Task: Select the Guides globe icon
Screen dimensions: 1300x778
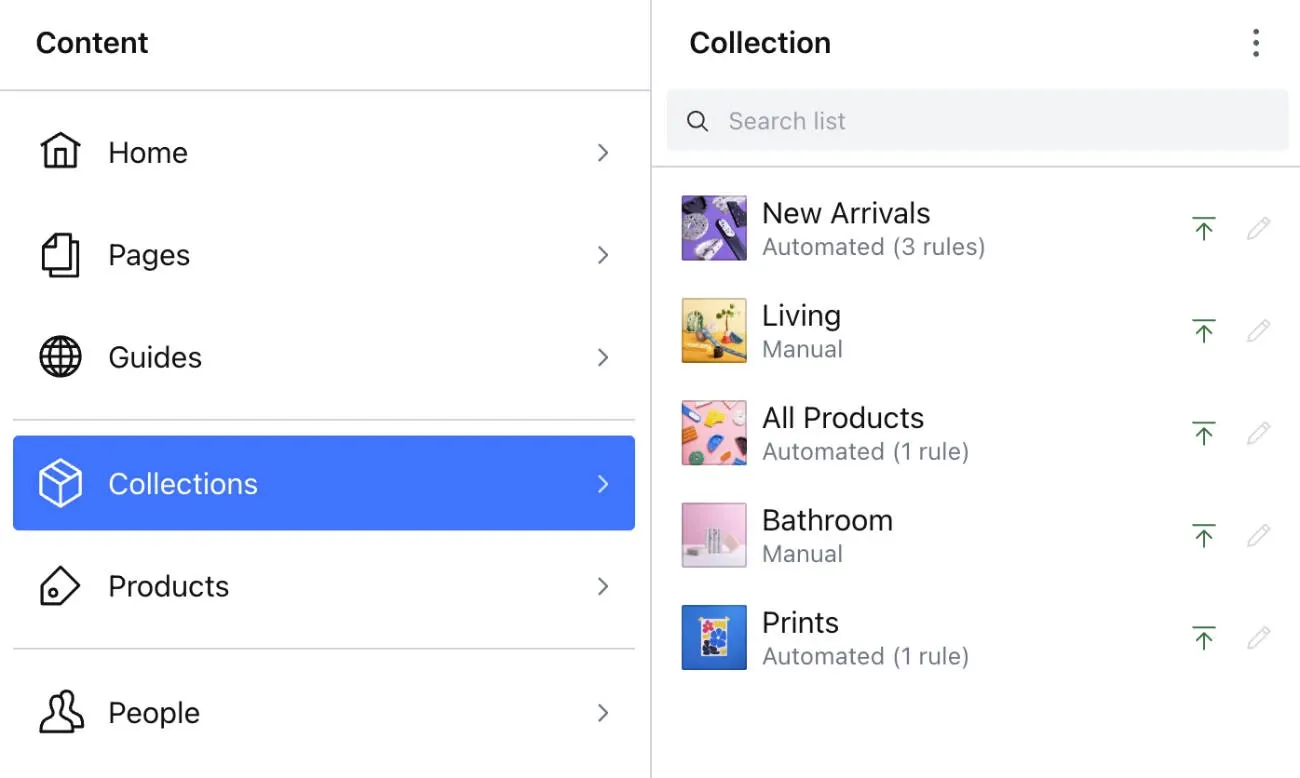Action: pyautogui.click(x=60, y=357)
